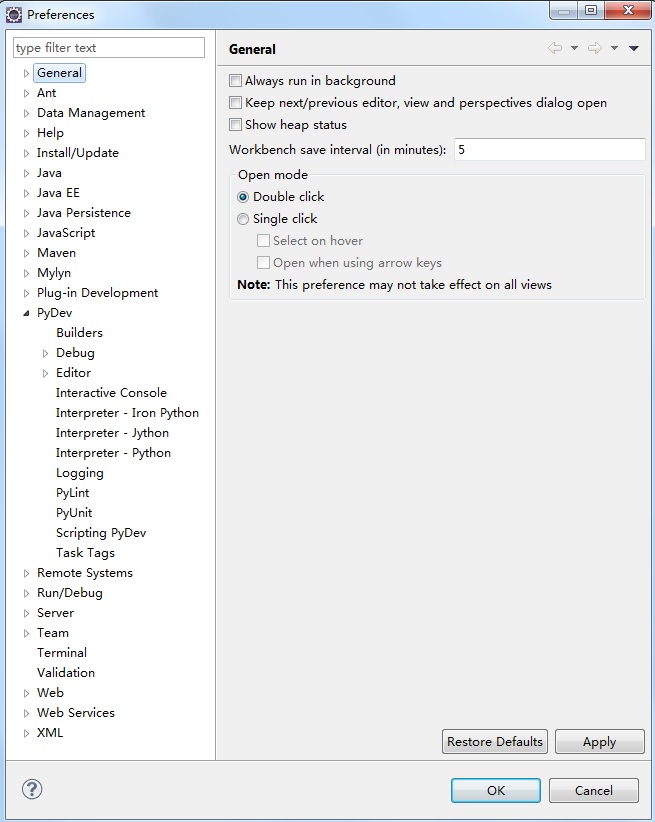The width and height of the screenshot is (655, 822).
Task: Click the Apply button
Action: pos(599,742)
